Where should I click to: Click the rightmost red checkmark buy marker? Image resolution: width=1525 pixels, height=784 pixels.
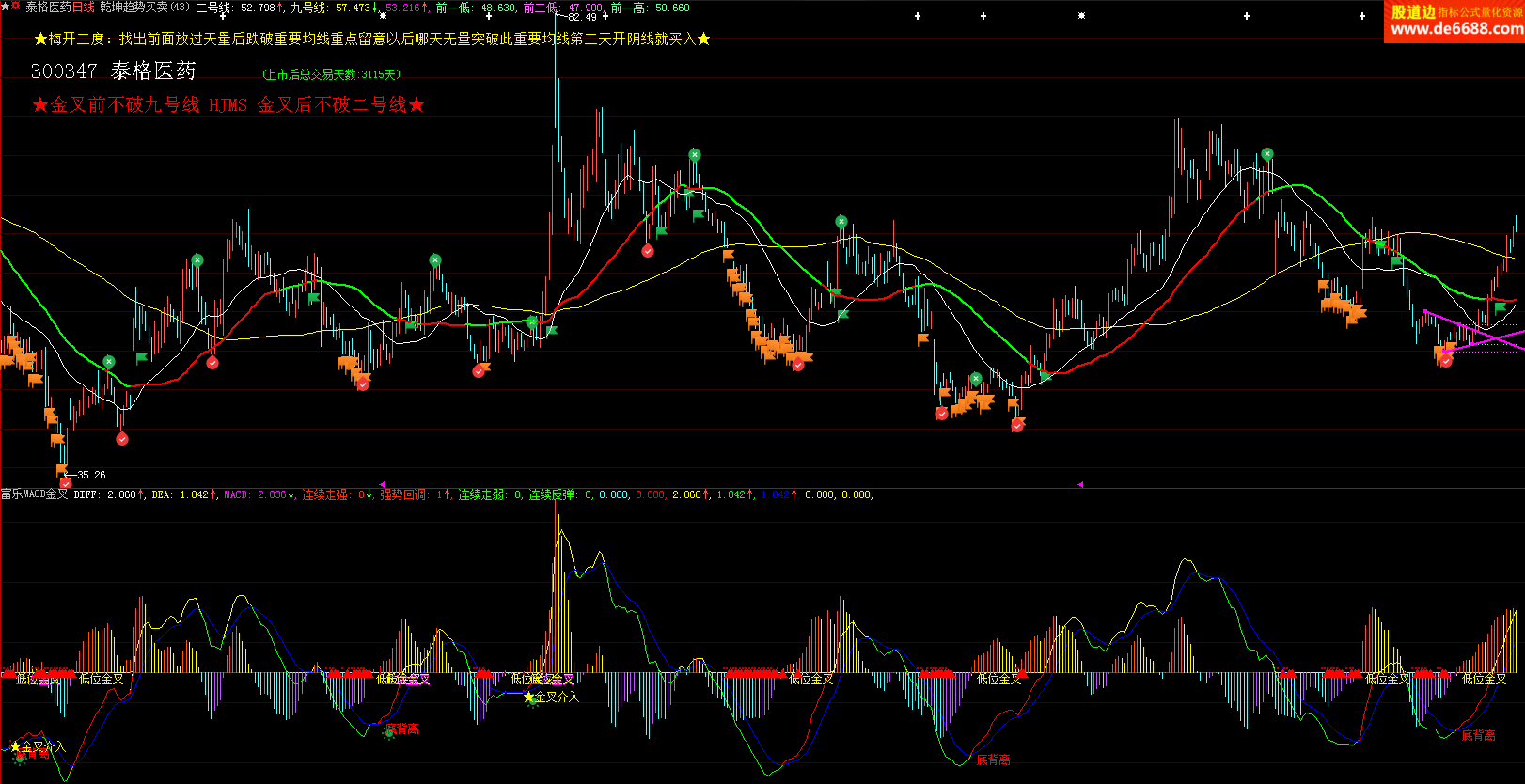tap(1446, 361)
